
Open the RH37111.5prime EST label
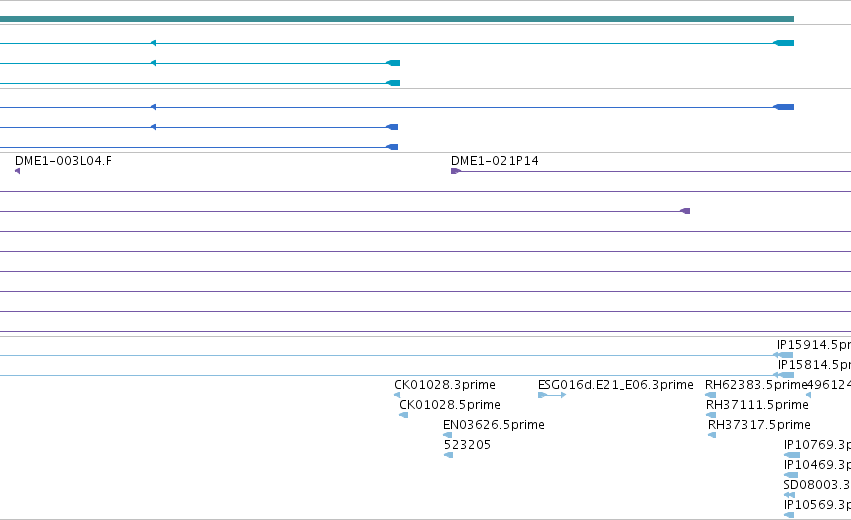[757, 405]
